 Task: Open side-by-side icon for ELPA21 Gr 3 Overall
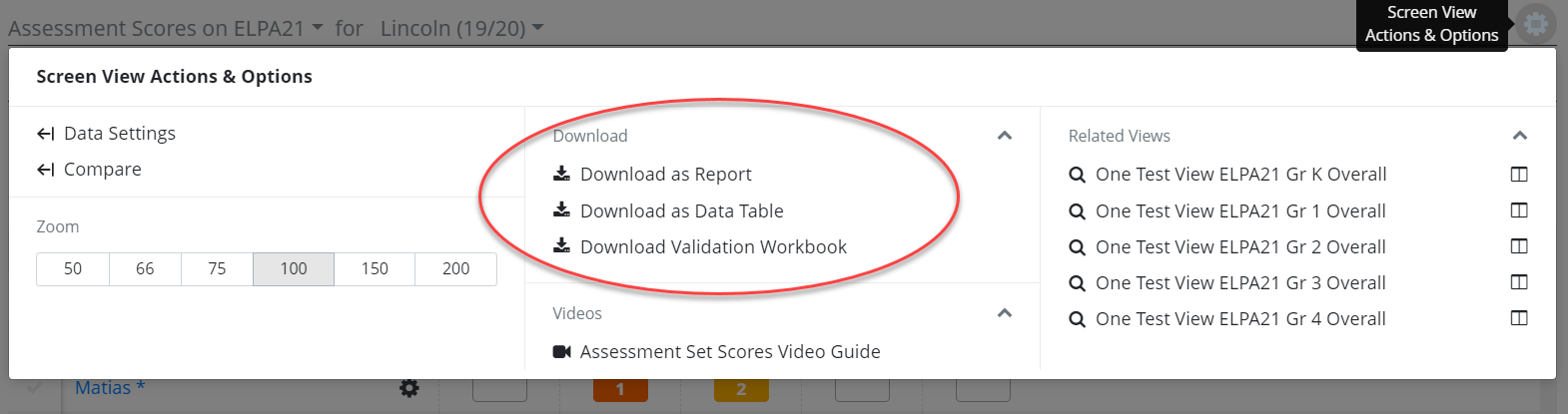pos(1519,282)
